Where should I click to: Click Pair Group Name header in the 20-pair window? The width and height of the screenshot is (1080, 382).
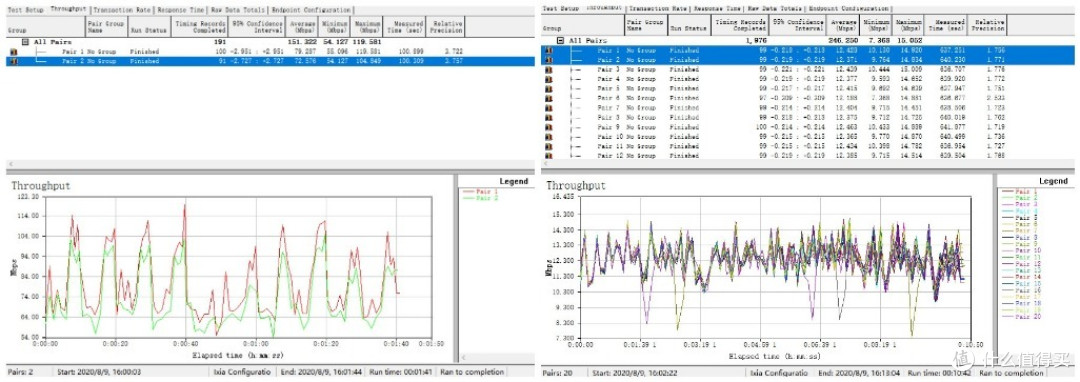pos(645,26)
